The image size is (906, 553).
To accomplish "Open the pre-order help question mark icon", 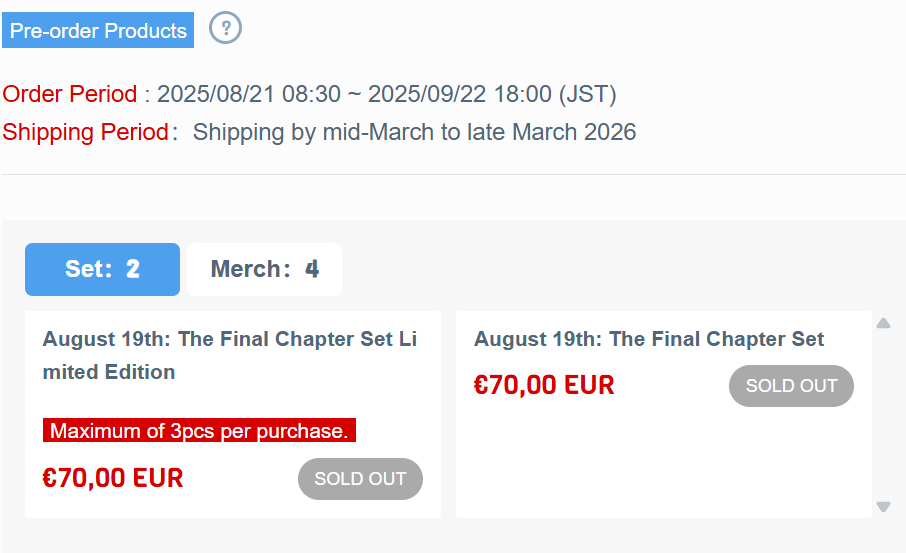I will tap(225, 28).
